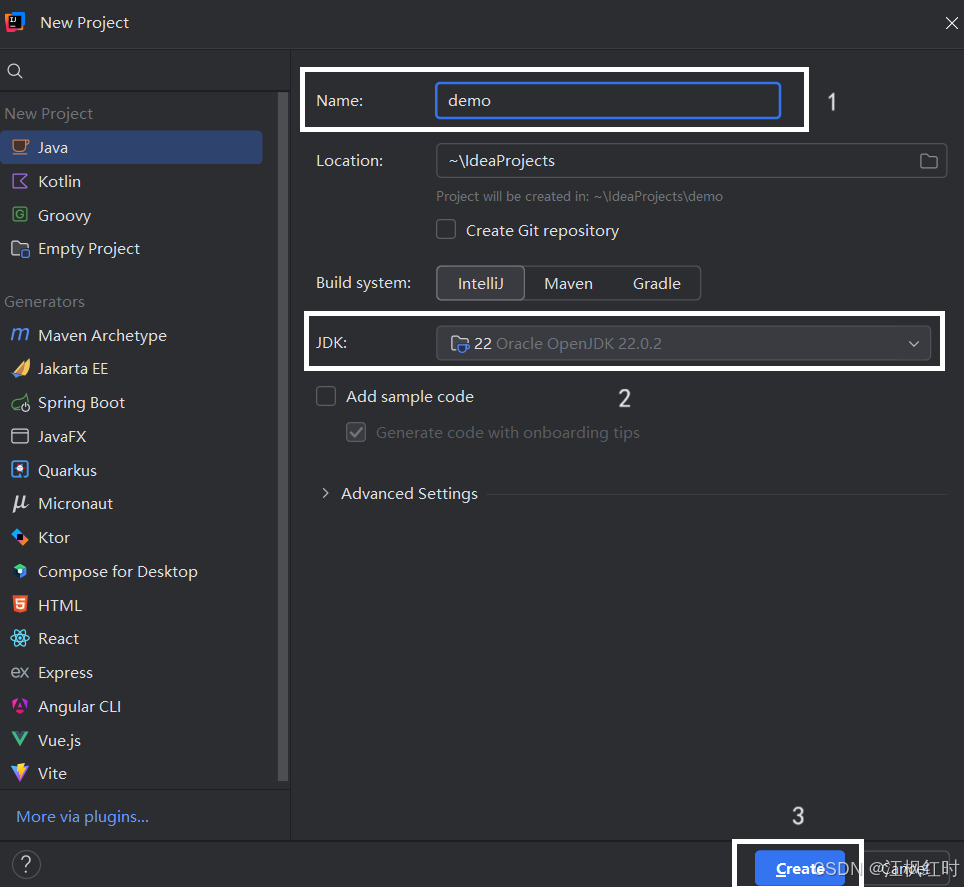Click the React atom icon

pos(20,638)
